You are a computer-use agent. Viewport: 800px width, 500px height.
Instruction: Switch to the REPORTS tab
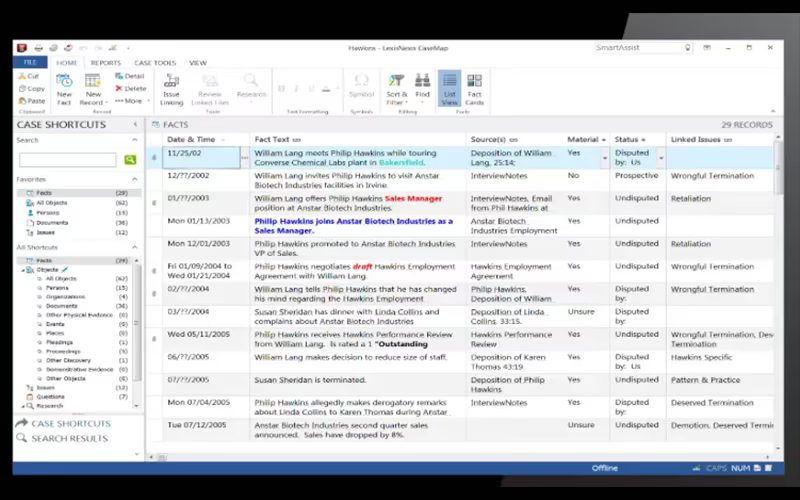[106, 63]
